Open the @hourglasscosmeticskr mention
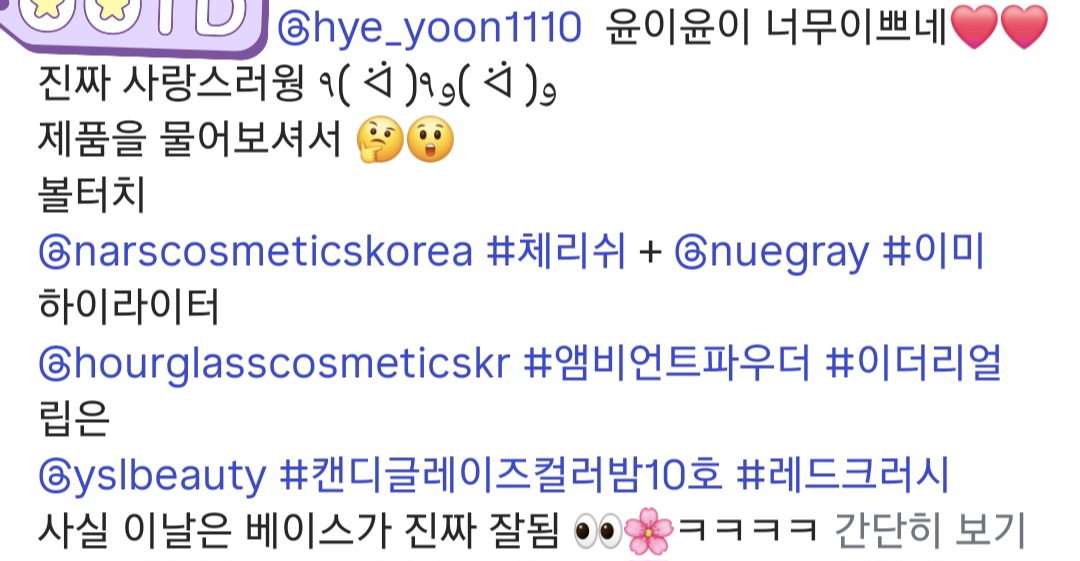1080x561 pixels. pyautogui.click(x=274, y=363)
